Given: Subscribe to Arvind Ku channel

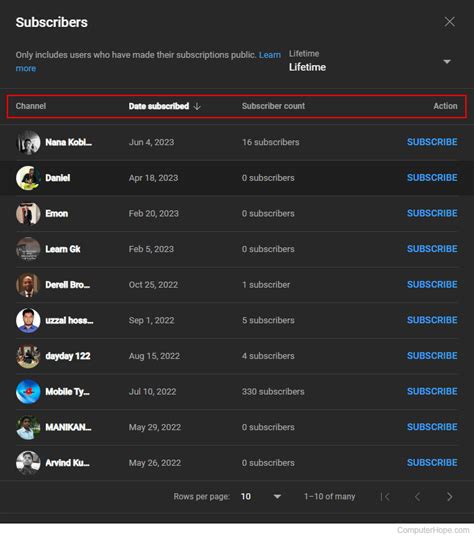Looking at the screenshot, I should point(432,463).
